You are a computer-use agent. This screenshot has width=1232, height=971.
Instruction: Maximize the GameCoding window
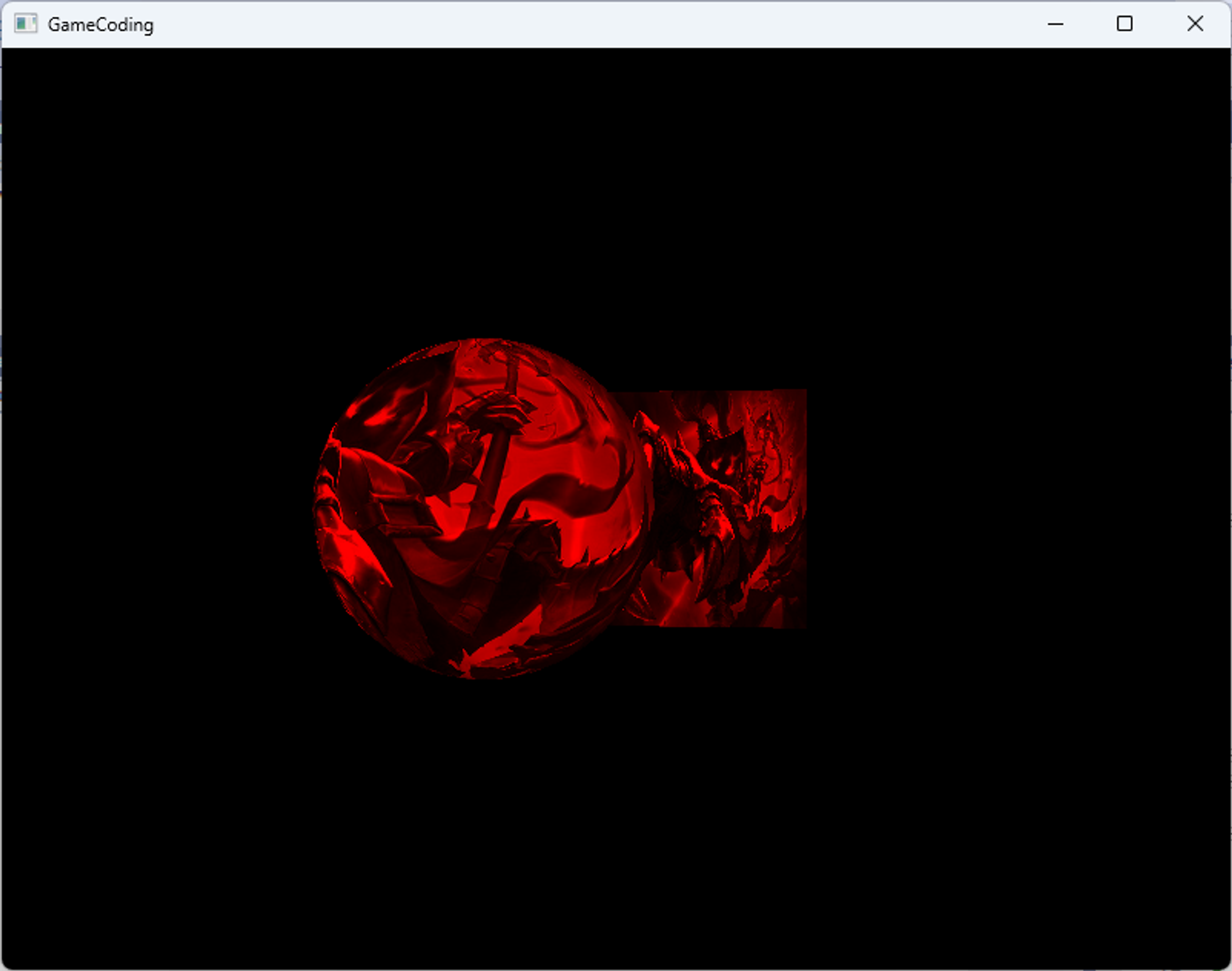click(1124, 24)
